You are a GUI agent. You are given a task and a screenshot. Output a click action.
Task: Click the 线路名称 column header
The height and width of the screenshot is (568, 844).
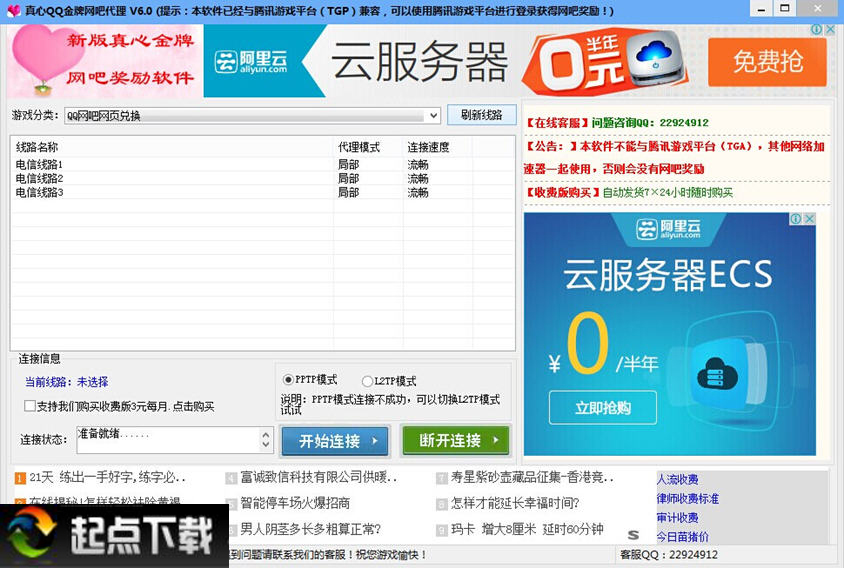[172, 147]
